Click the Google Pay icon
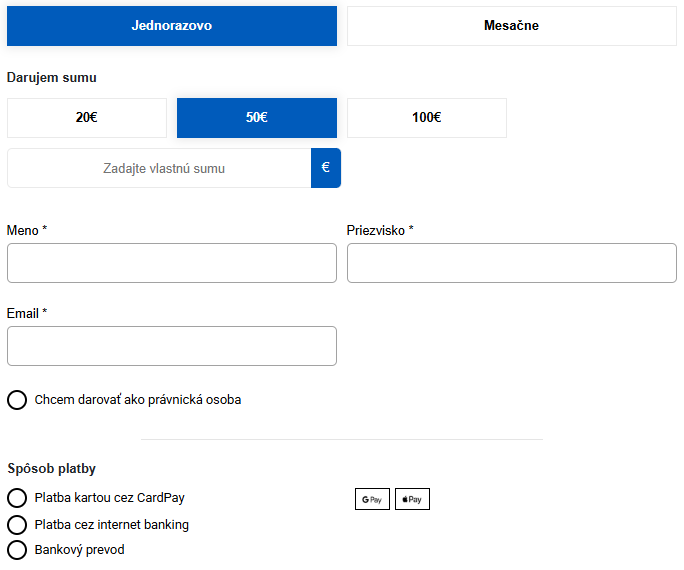684x570 pixels. pyautogui.click(x=372, y=499)
